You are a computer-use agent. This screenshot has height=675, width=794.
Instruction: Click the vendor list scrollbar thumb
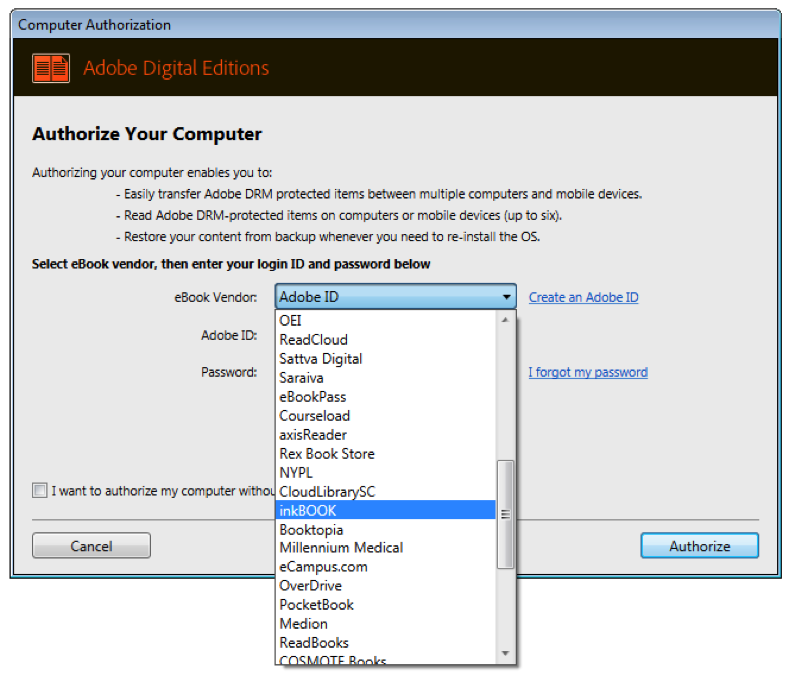pos(505,514)
